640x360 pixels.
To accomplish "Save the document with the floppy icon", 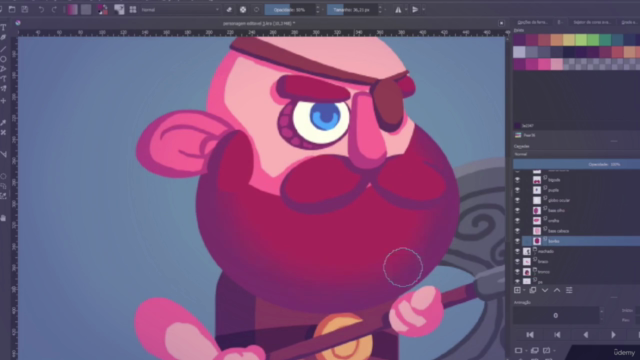I will point(24,9).
